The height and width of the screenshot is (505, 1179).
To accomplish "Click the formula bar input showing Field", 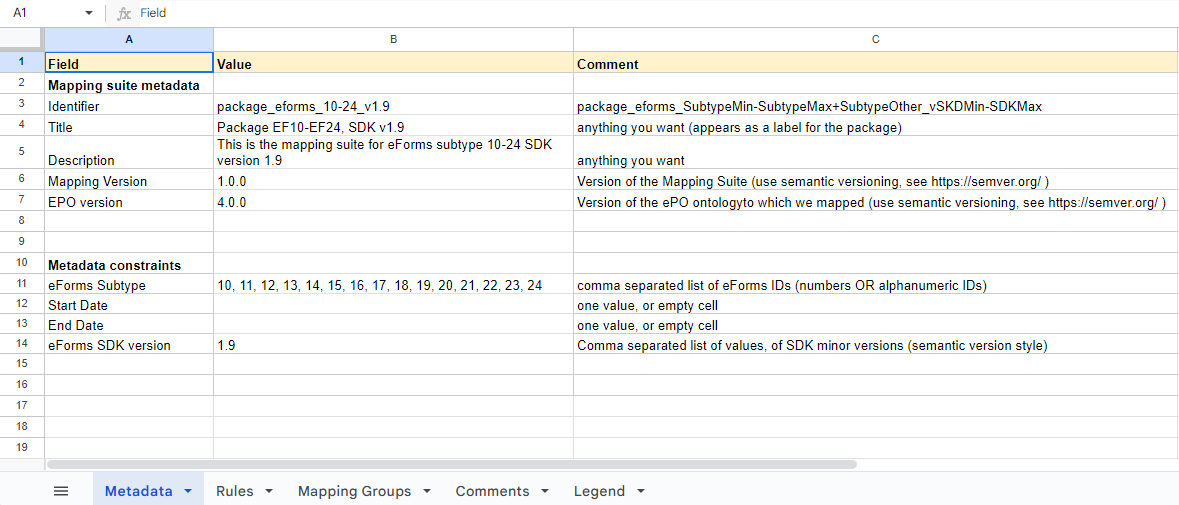I will tap(600, 13).
